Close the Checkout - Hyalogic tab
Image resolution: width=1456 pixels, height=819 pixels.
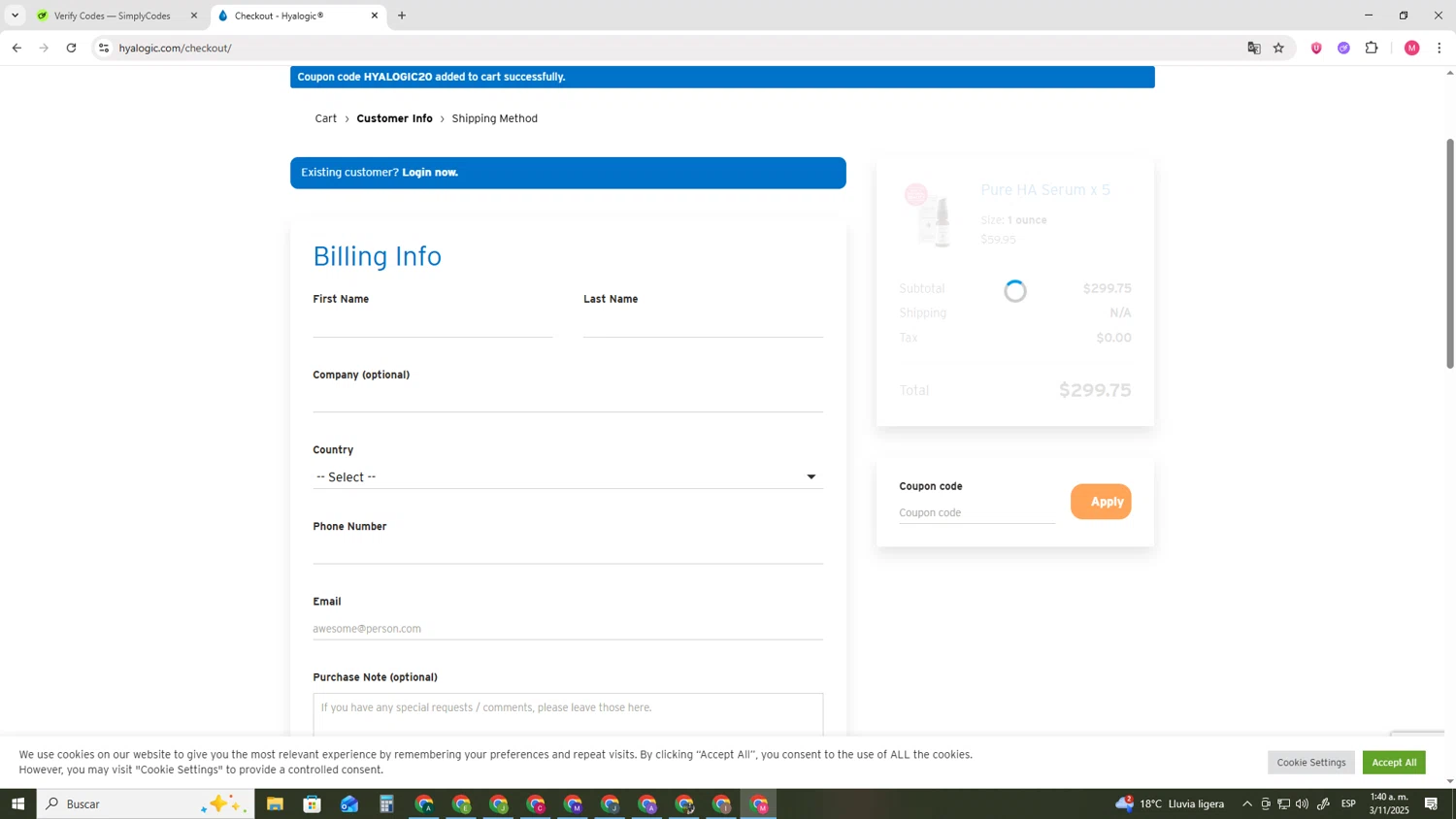click(x=375, y=16)
